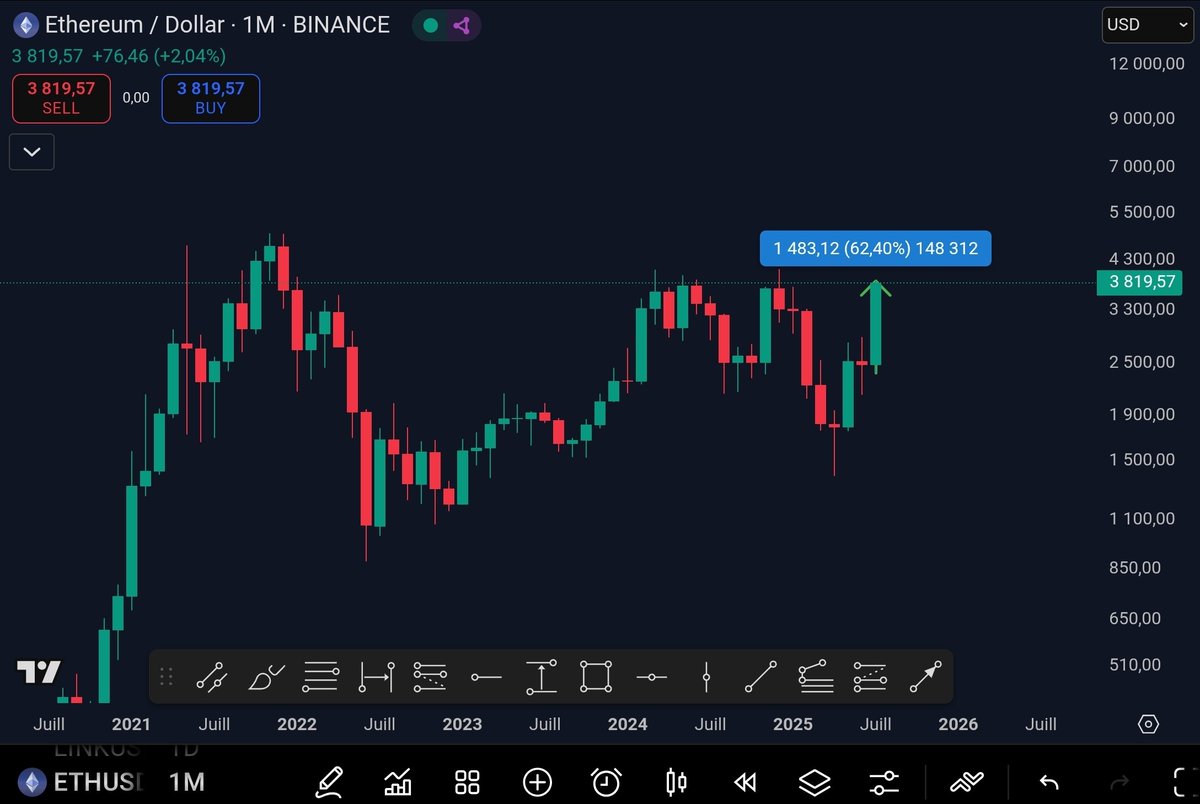Expand the legend with chevron button

[x=32, y=152]
